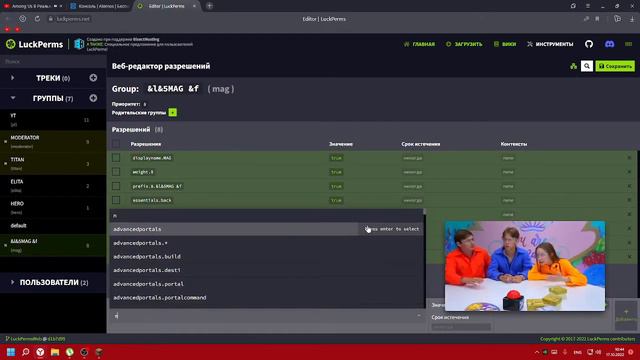Open taskbar search icon
The image size is (640, 360).
pos(25,352)
